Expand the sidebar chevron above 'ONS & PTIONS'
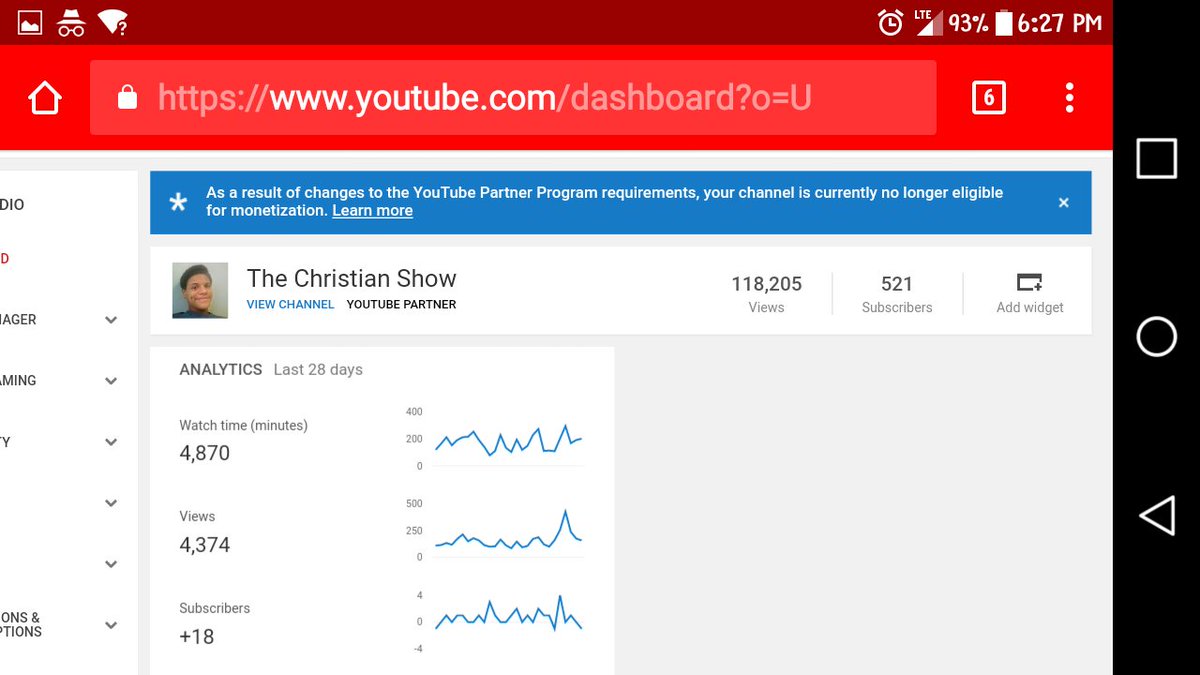 (x=111, y=564)
